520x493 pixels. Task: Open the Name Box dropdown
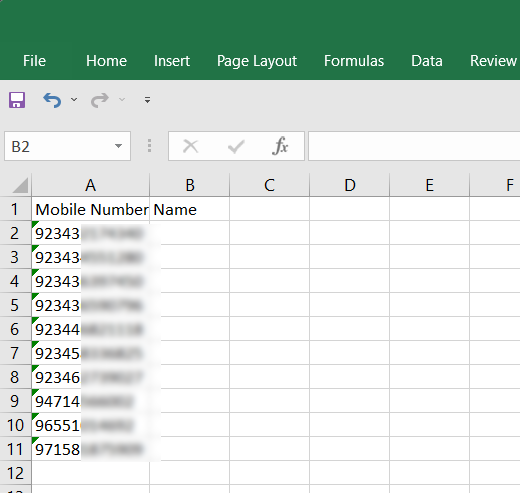tap(118, 146)
